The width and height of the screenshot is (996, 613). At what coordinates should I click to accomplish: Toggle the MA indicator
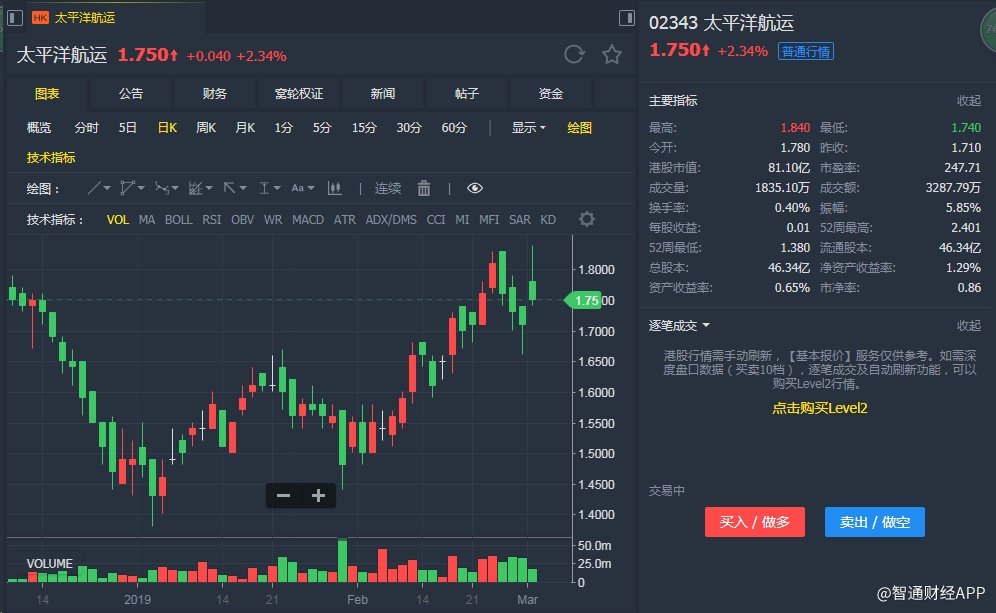click(147, 220)
